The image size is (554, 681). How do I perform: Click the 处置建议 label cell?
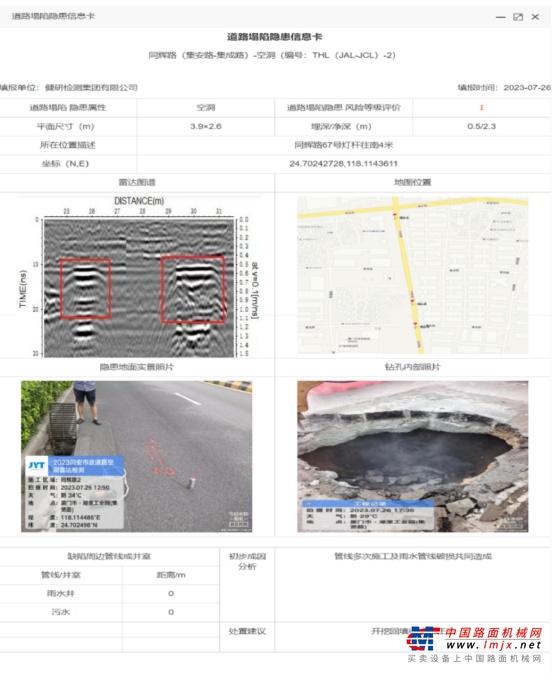[x=247, y=631]
